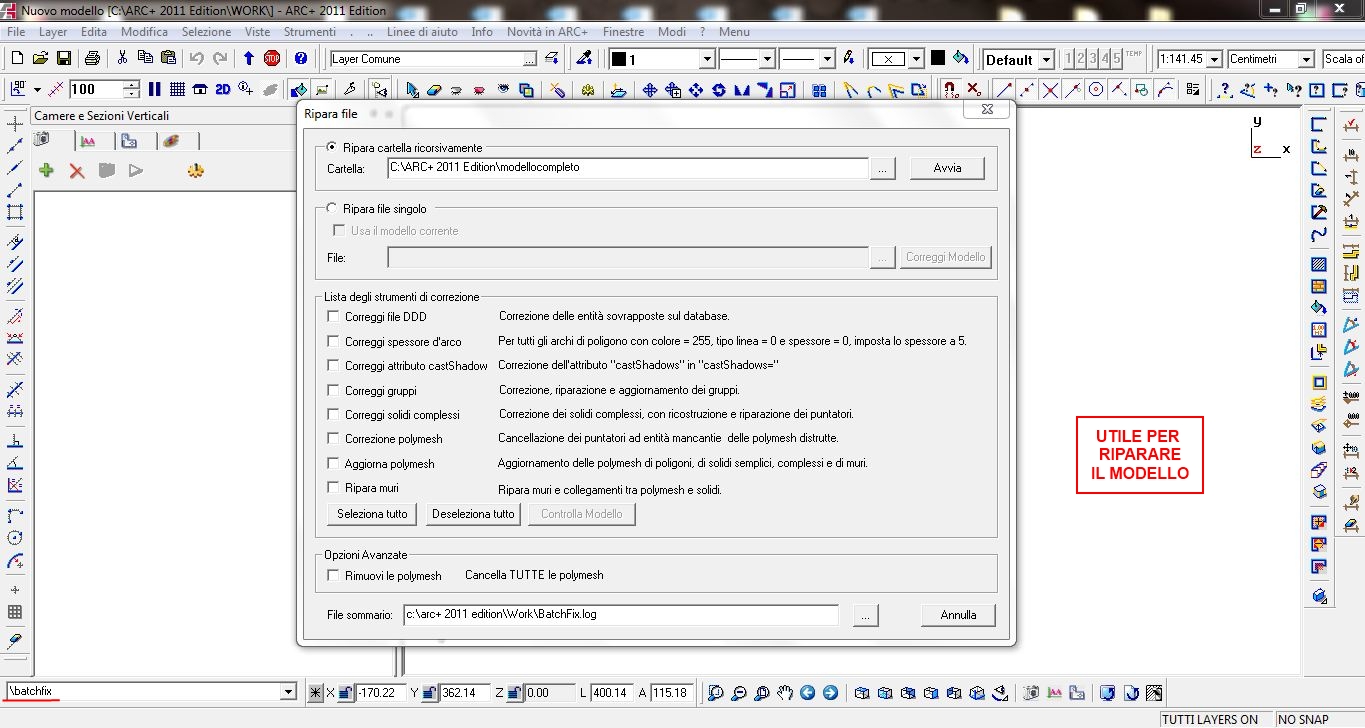Go to next view blue arrow
Image resolution: width=1365 pixels, height=728 pixels.
(831, 692)
